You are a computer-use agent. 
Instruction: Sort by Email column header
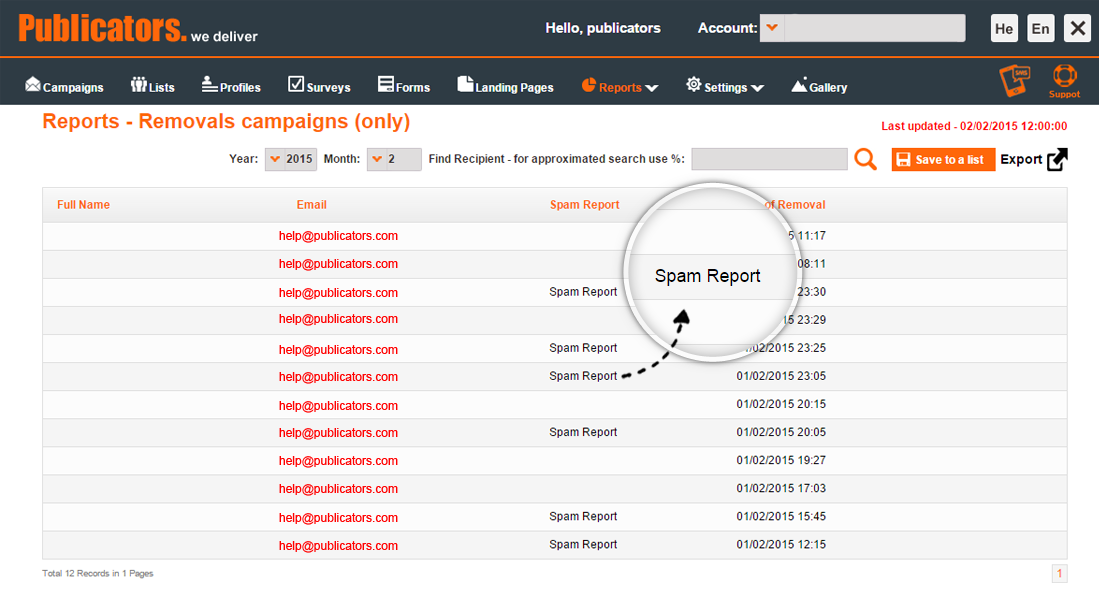coord(311,205)
